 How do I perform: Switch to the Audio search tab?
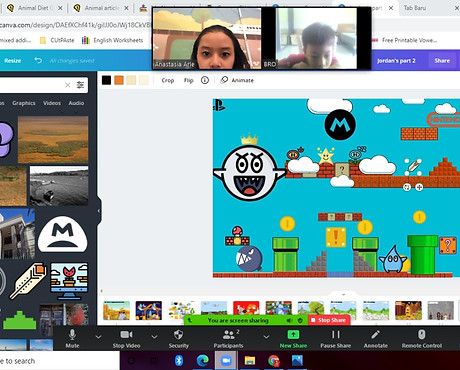pos(76,103)
